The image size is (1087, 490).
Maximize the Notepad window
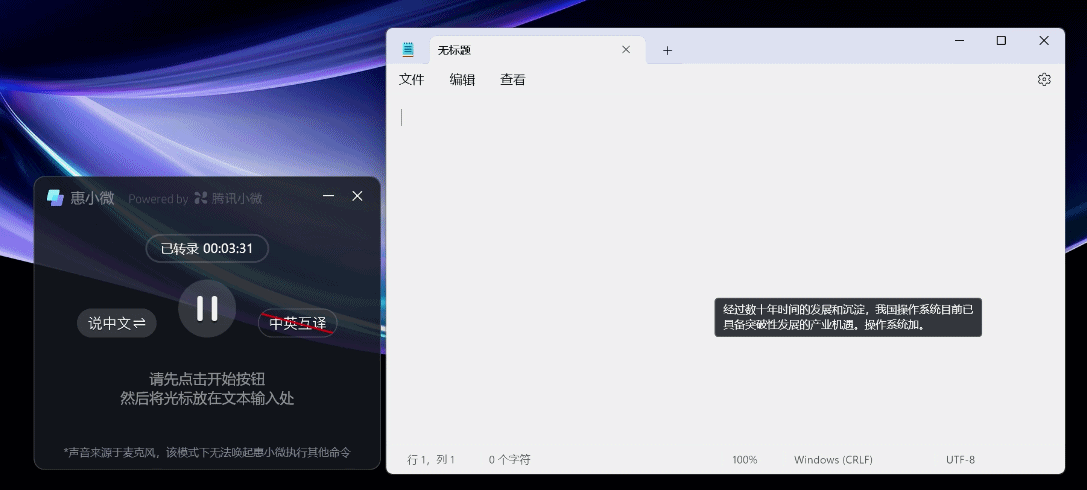(x=1001, y=41)
